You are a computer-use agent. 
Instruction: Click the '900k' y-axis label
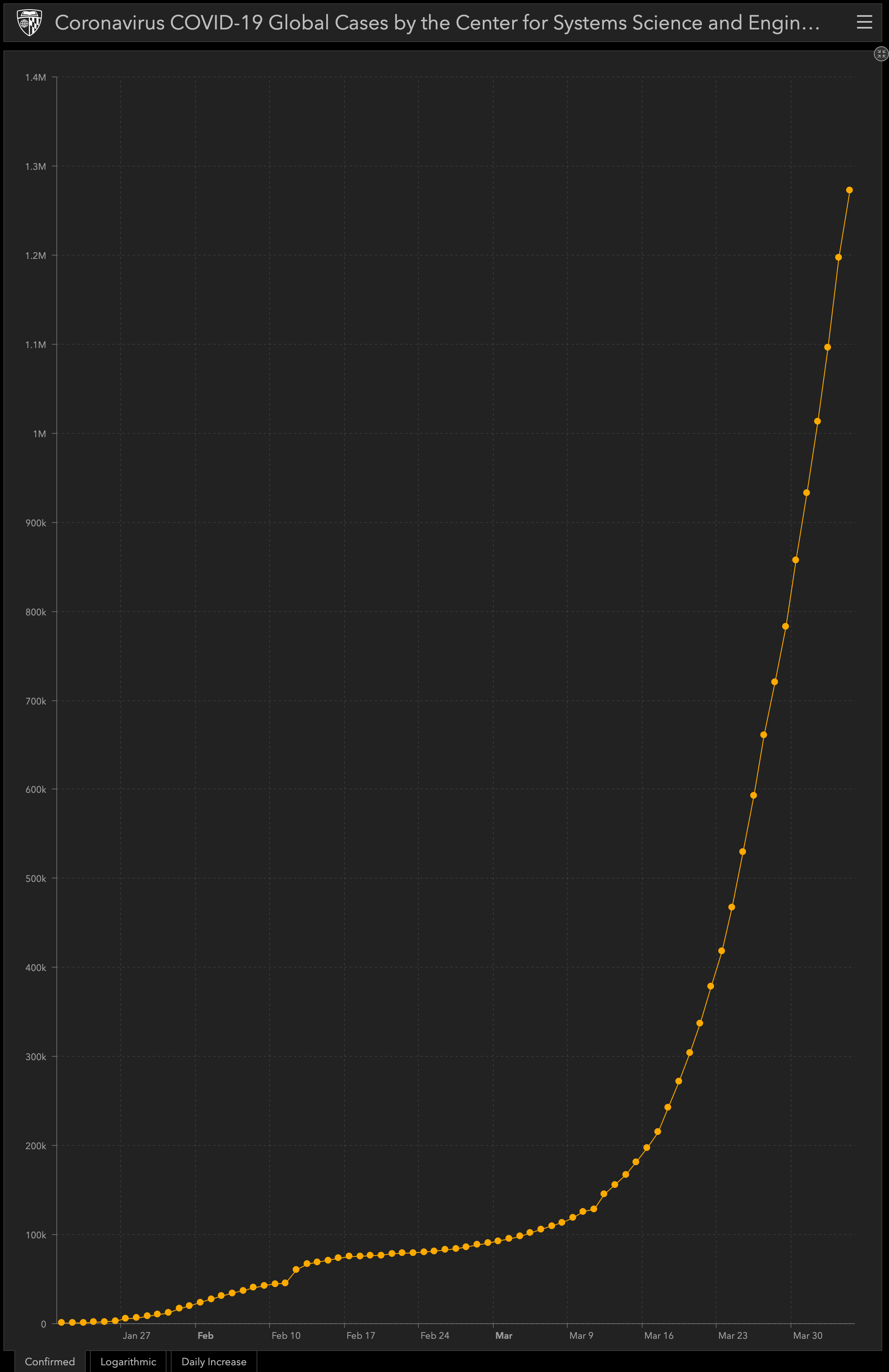[36, 523]
